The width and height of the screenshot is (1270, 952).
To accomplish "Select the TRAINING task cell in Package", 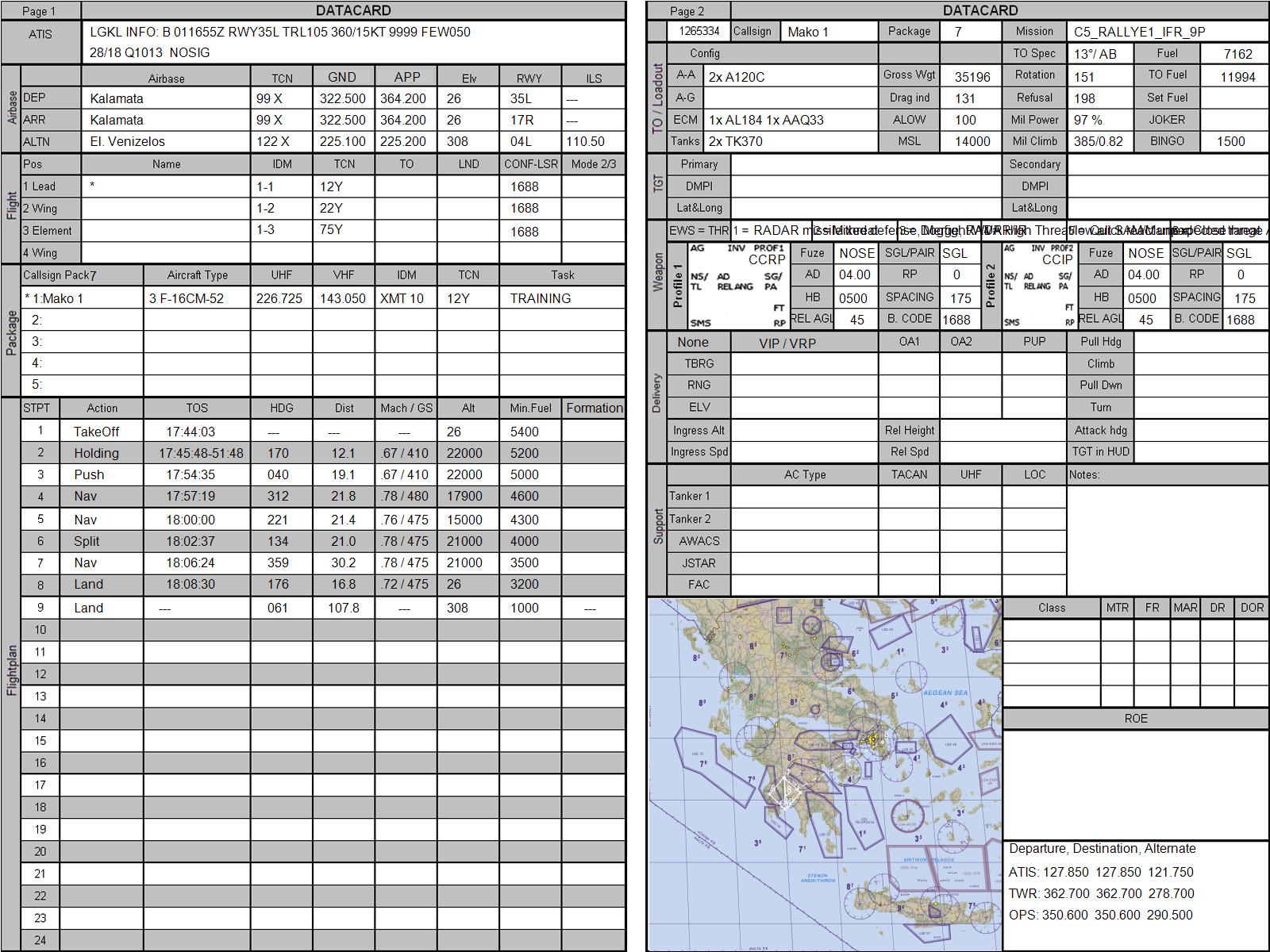I will point(561,298).
